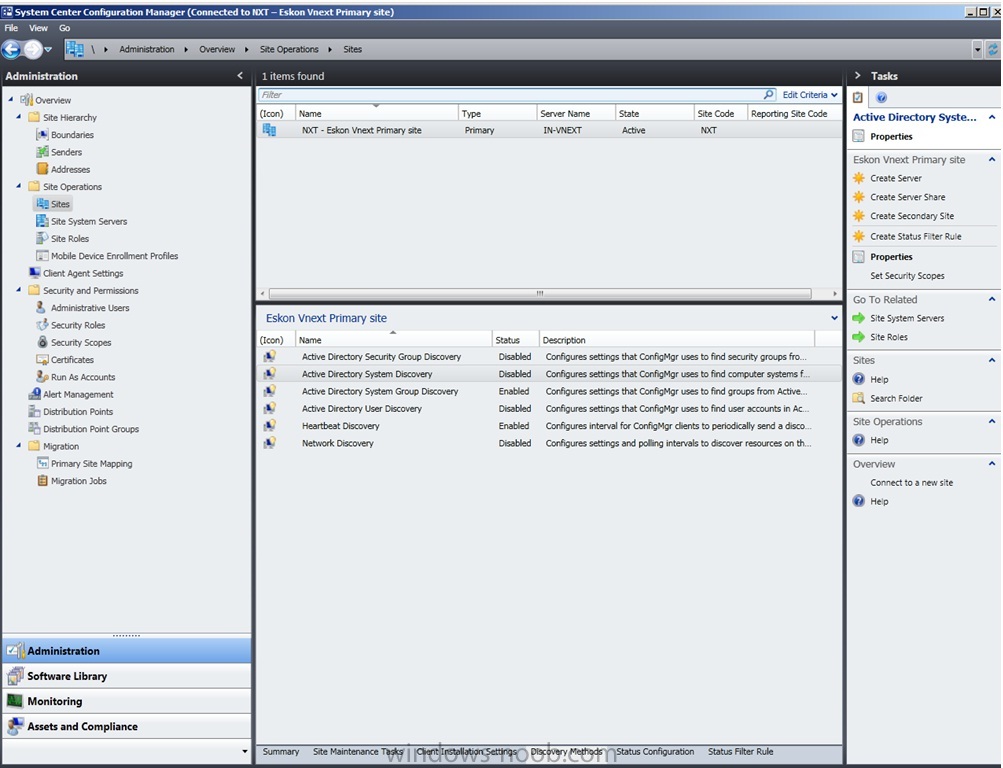1003x768 pixels.
Task: Click the Alert Management icon
Action: [x=35, y=393]
